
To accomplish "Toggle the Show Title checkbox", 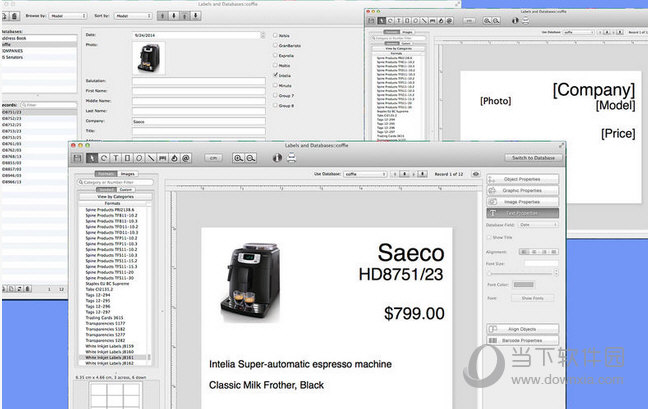I will click(x=489, y=238).
